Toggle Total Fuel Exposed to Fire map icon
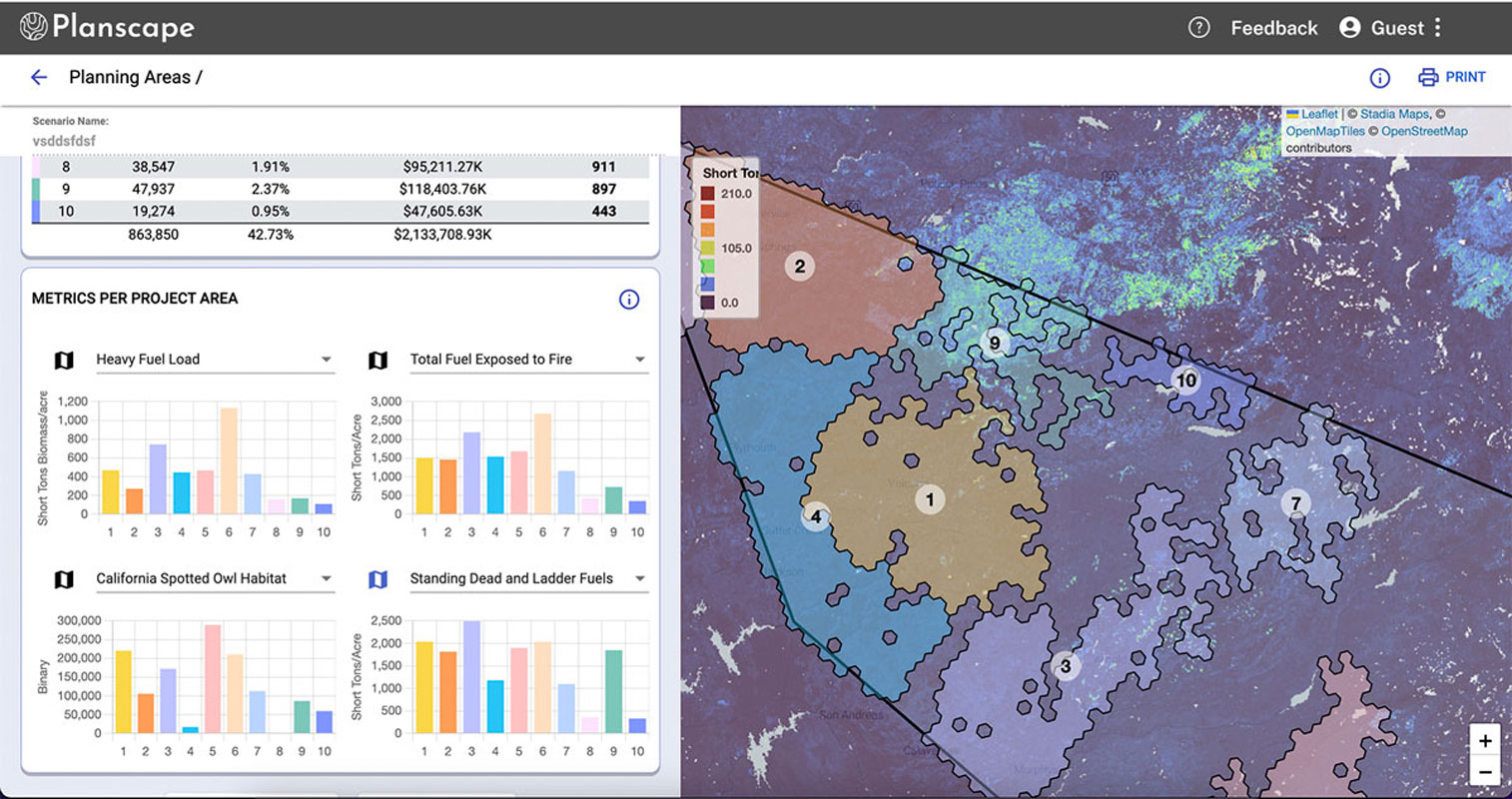Image resolution: width=1512 pixels, height=799 pixels. point(378,360)
